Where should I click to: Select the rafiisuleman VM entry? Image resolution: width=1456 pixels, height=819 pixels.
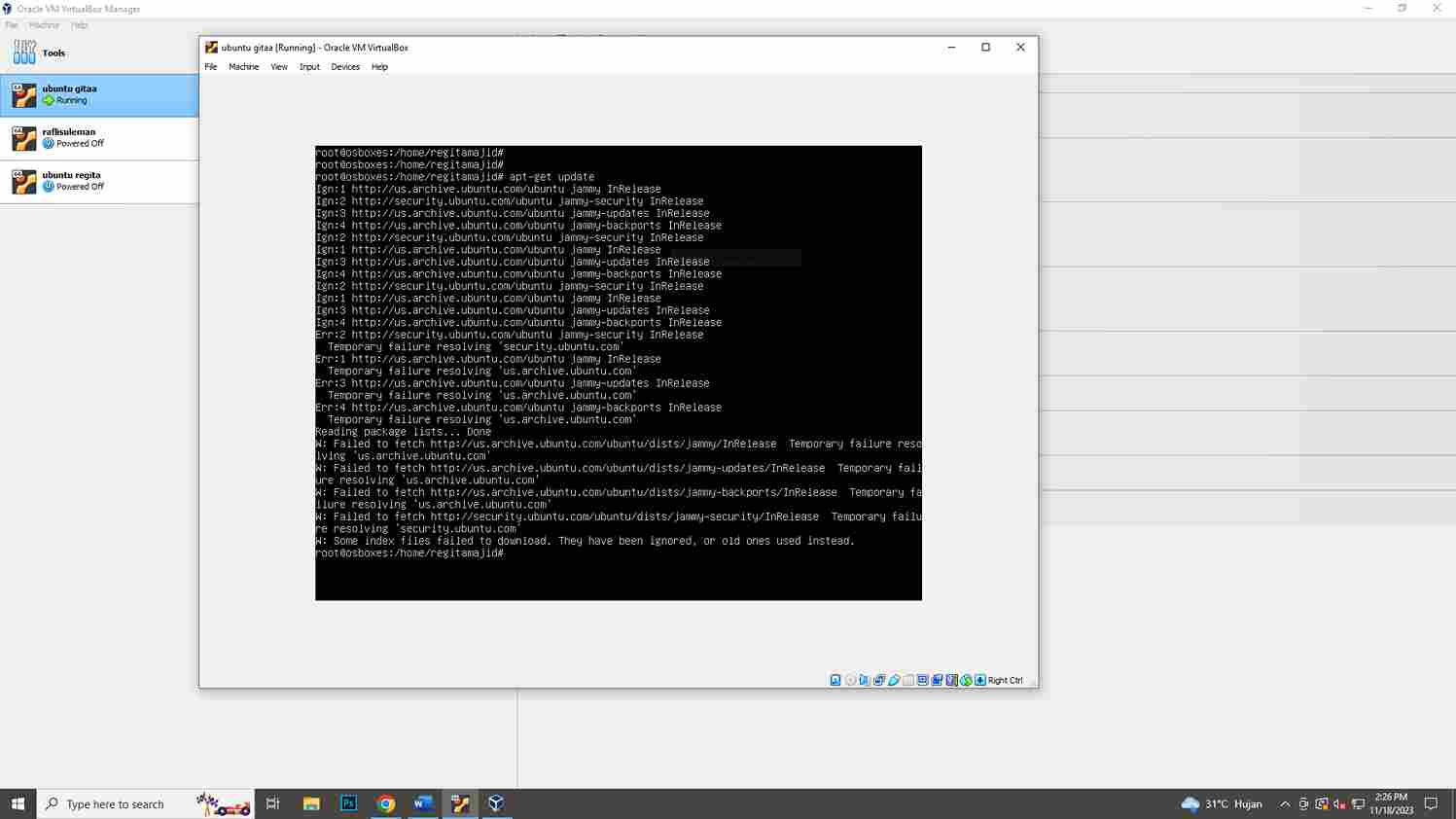[99, 138]
